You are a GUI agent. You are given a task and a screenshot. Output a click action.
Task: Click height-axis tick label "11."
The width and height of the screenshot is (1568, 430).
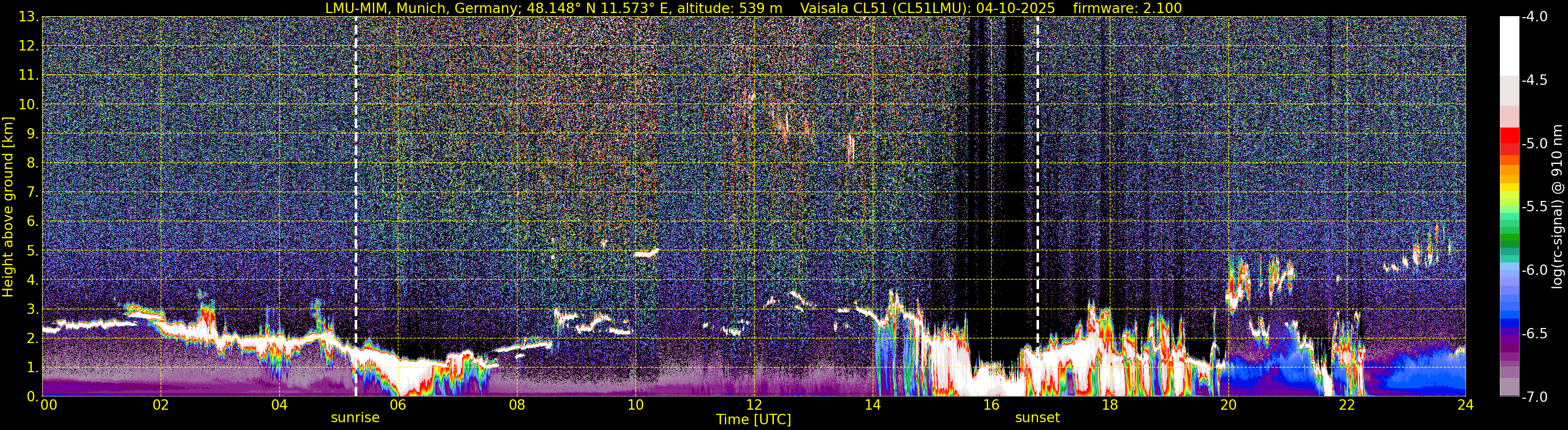pos(29,75)
